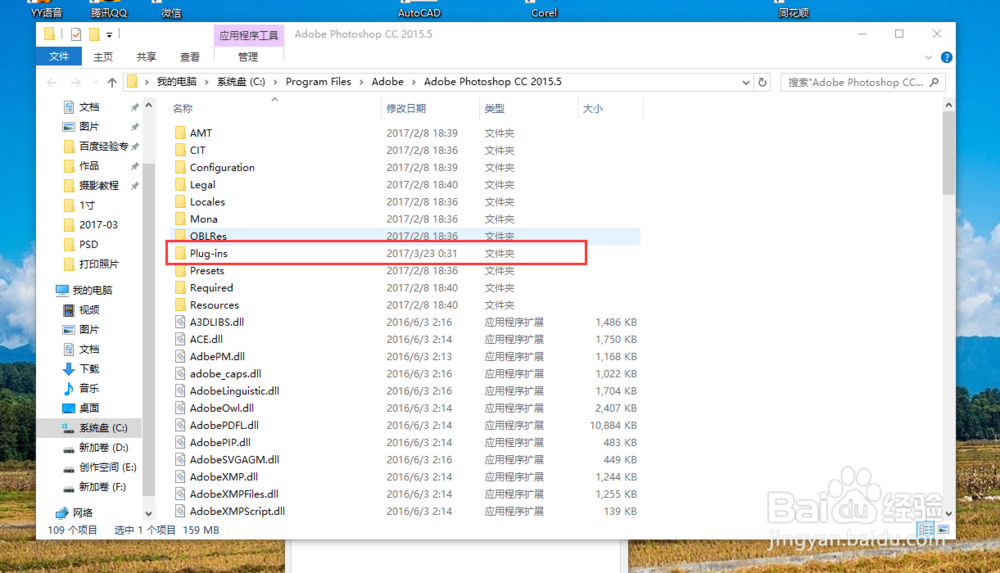The width and height of the screenshot is (1000, 573).
Task: Open the 管理 ribbon tab
Action: click(248, 57)
